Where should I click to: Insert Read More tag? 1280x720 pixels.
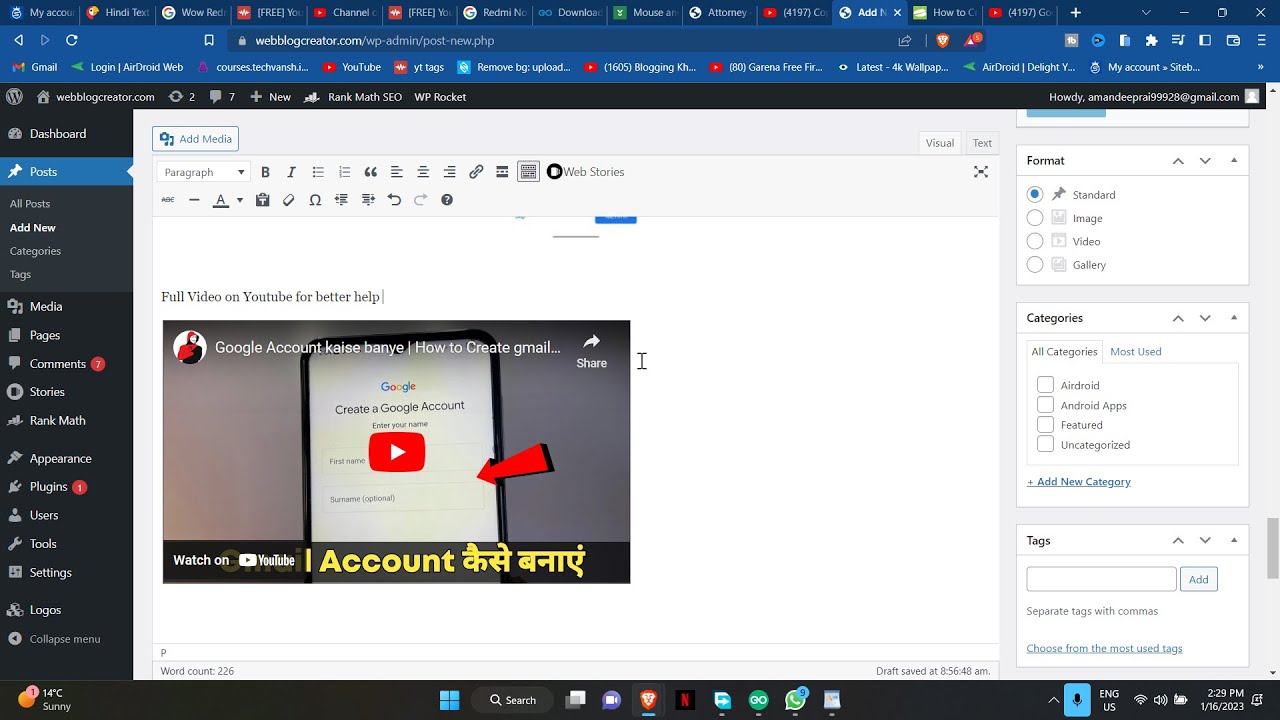coord(502,172)
